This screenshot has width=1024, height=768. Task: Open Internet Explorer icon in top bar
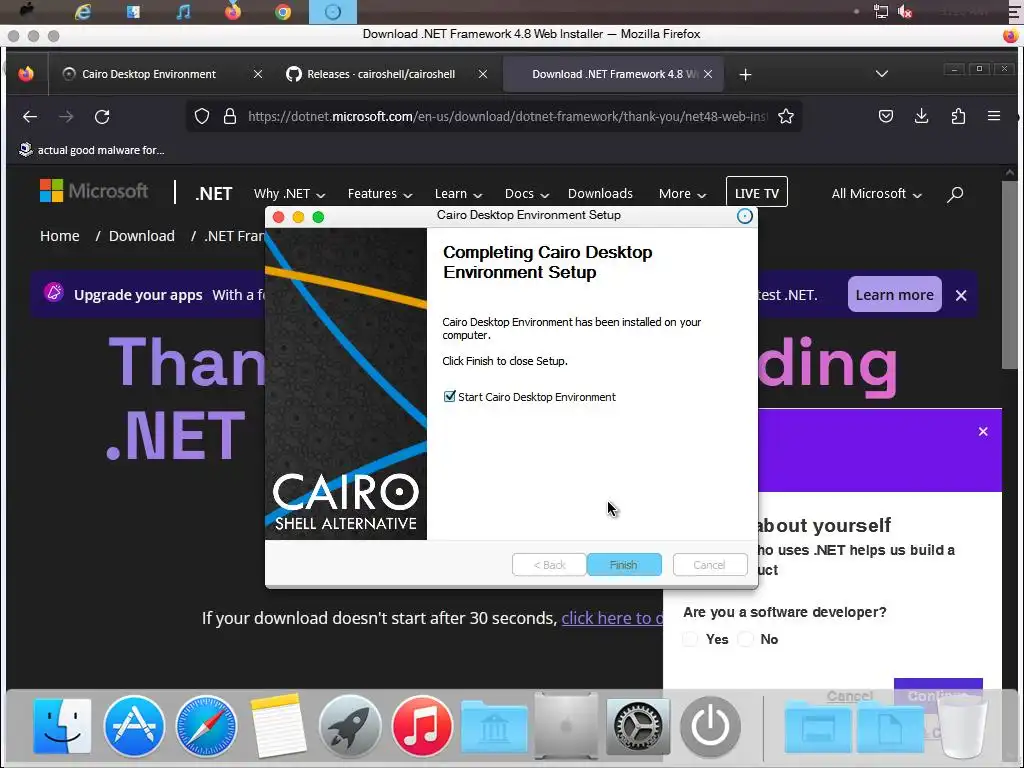(x=83, y=12)
